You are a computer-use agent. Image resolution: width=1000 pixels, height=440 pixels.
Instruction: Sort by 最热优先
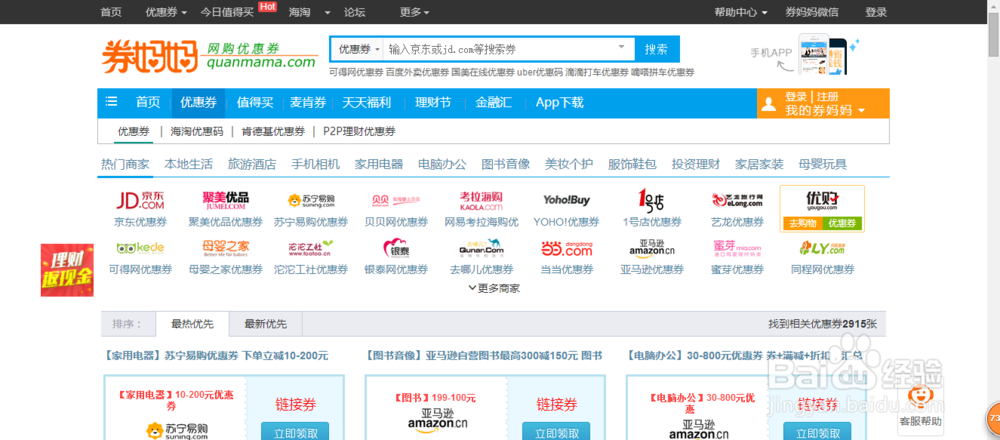(x=193, y=324)
